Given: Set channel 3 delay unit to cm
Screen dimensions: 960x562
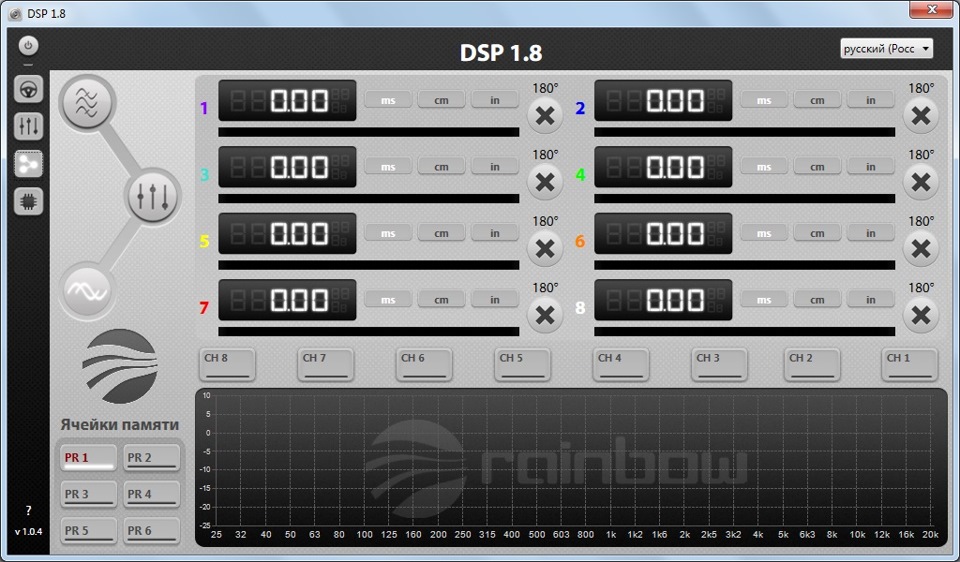Looking at the screenshot, I should (x=441, y=167).
